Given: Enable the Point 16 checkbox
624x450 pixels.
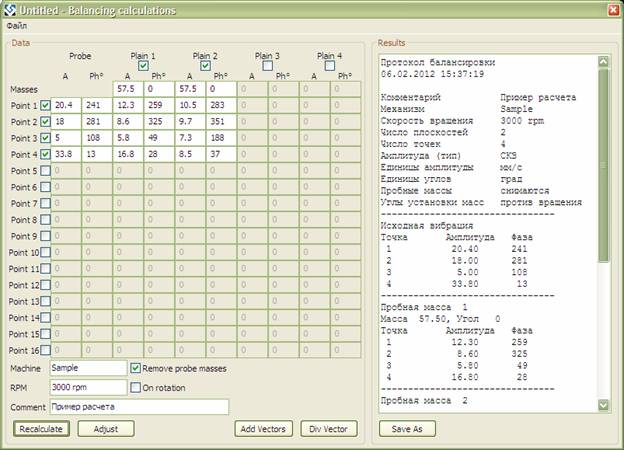Looking at the screenshot, I should click(x=45, y=350).
